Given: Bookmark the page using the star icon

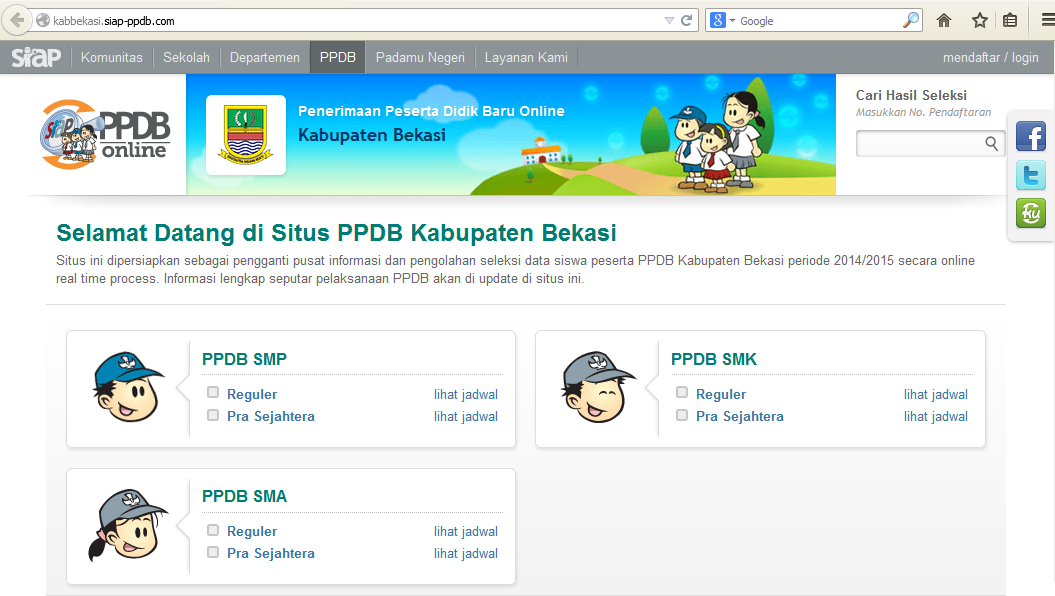Looking at the screenshot, I should tap(979, 19).
